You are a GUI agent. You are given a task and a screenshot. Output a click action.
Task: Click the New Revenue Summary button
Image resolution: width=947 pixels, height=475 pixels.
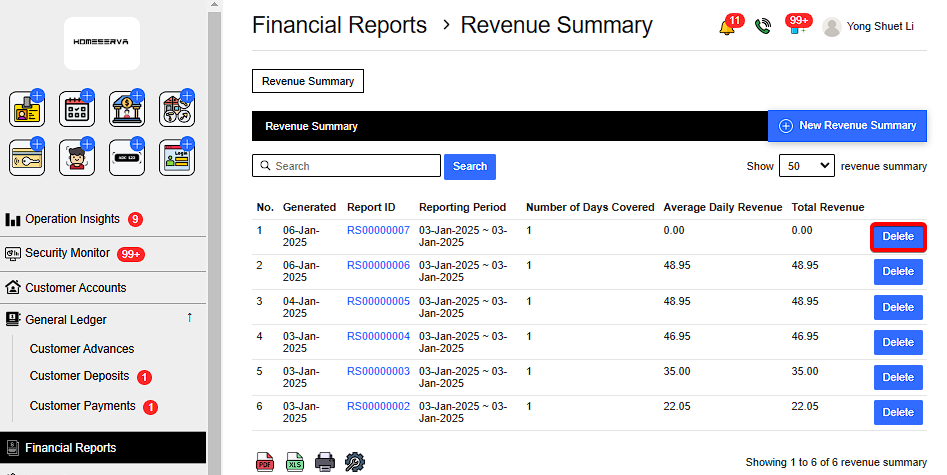(x=847, y=126)
